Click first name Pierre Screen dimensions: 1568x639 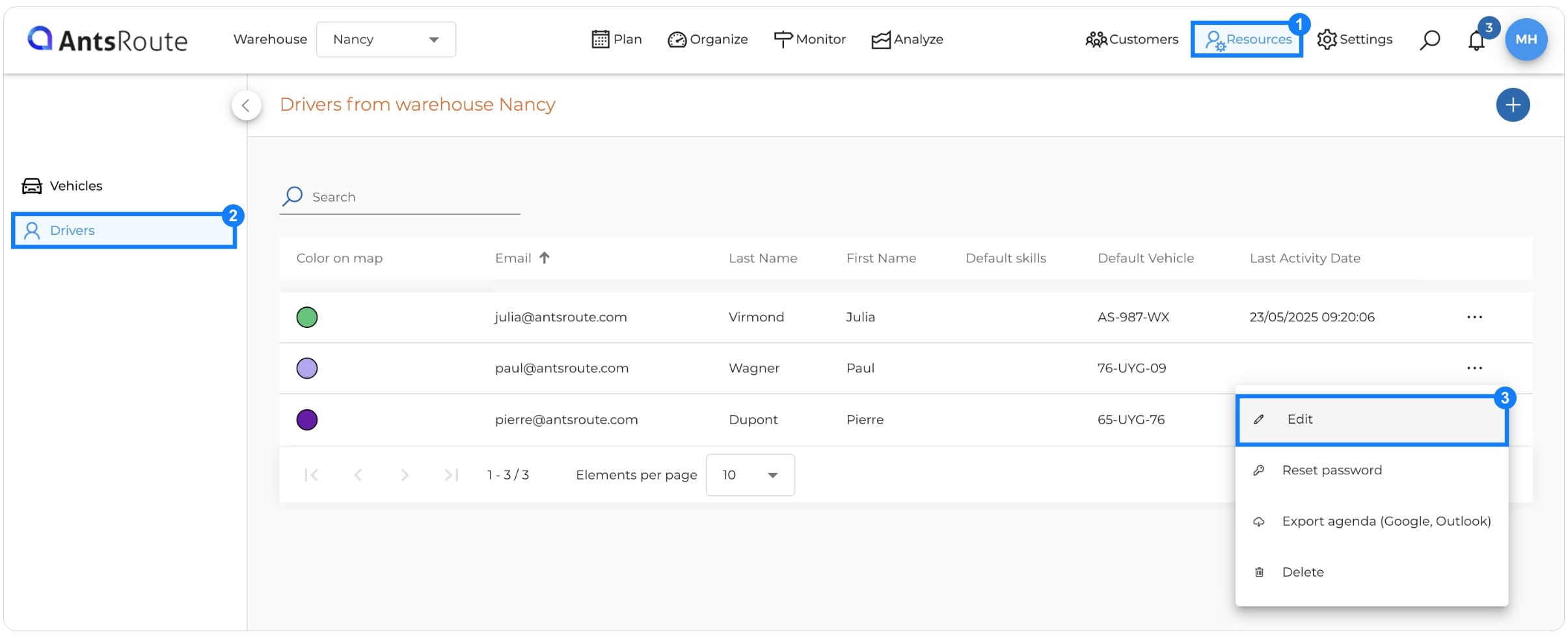865,420
